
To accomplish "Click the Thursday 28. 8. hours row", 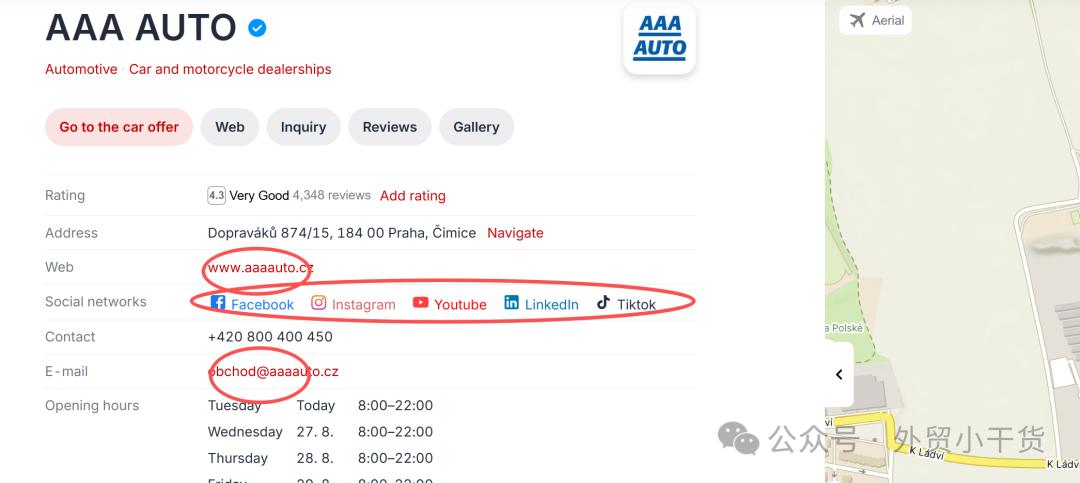I will (x=320, y=458).
